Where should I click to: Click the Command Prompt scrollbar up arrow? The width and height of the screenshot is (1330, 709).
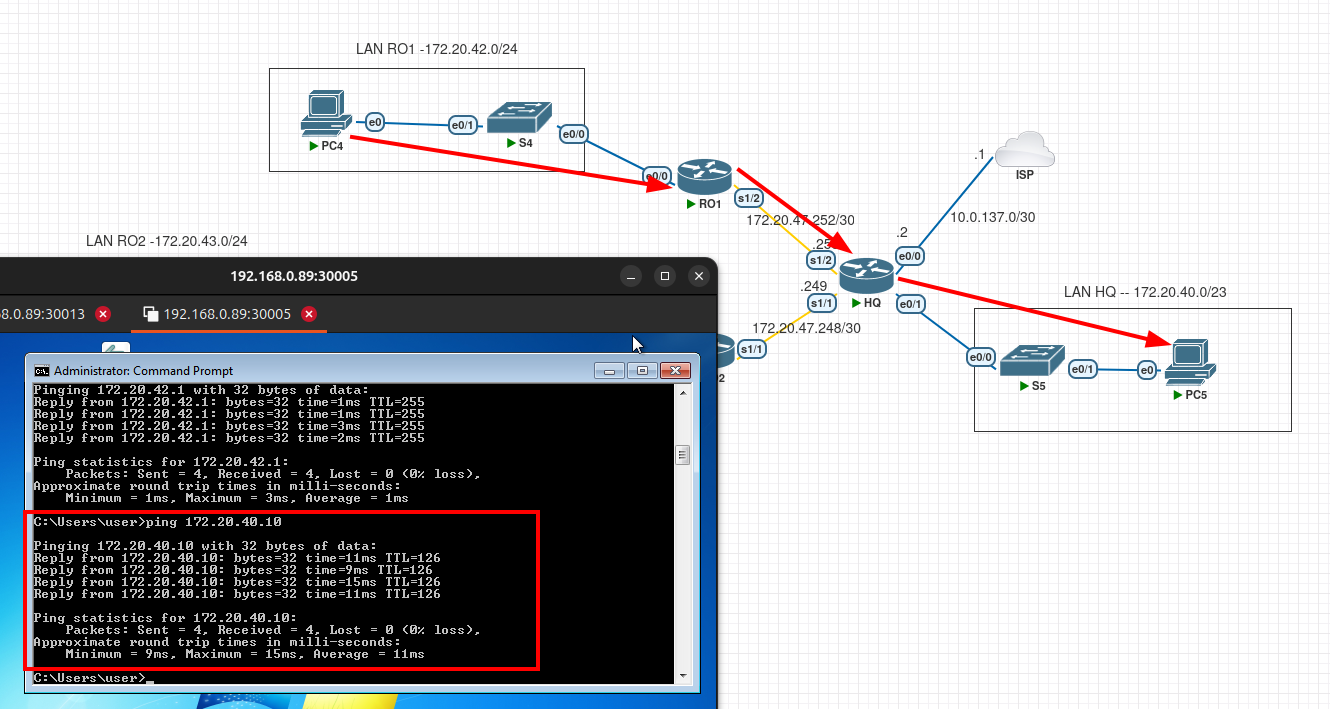(x=683, y=392)
